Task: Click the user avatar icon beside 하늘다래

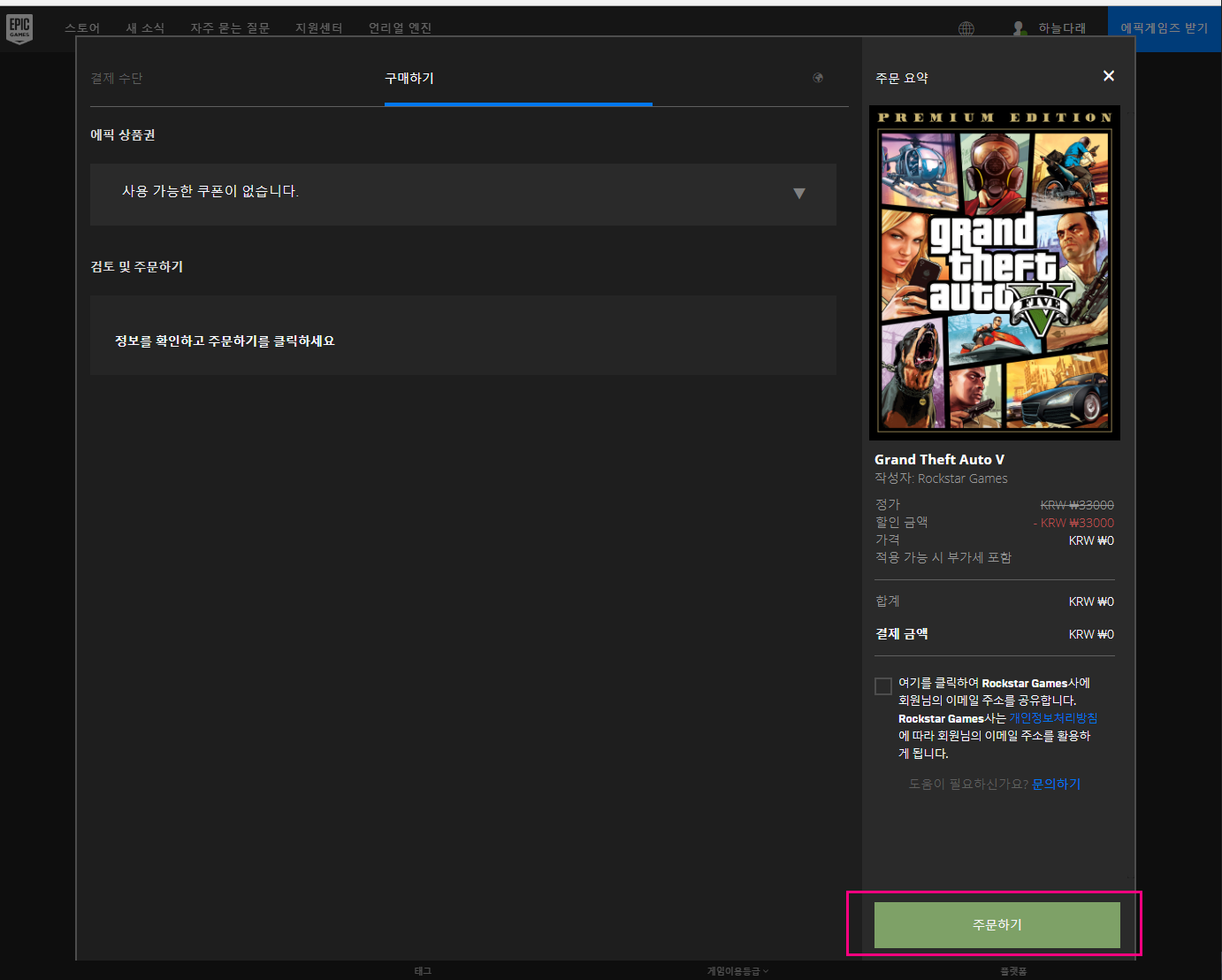Action: tap(1020, 28)
